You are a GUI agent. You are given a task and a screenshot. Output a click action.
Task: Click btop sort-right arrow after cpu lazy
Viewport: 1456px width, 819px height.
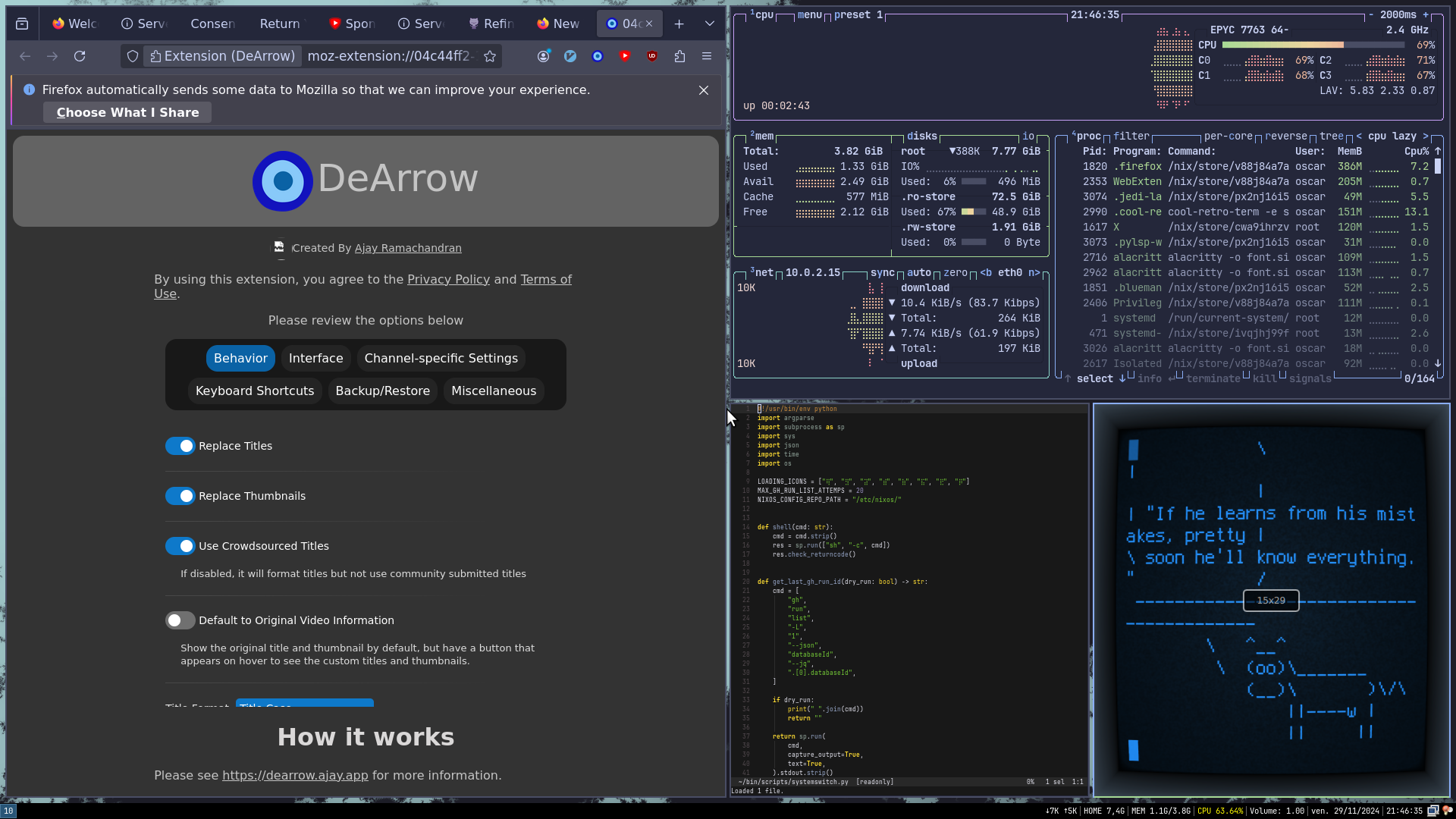[x=1426, y=136]
